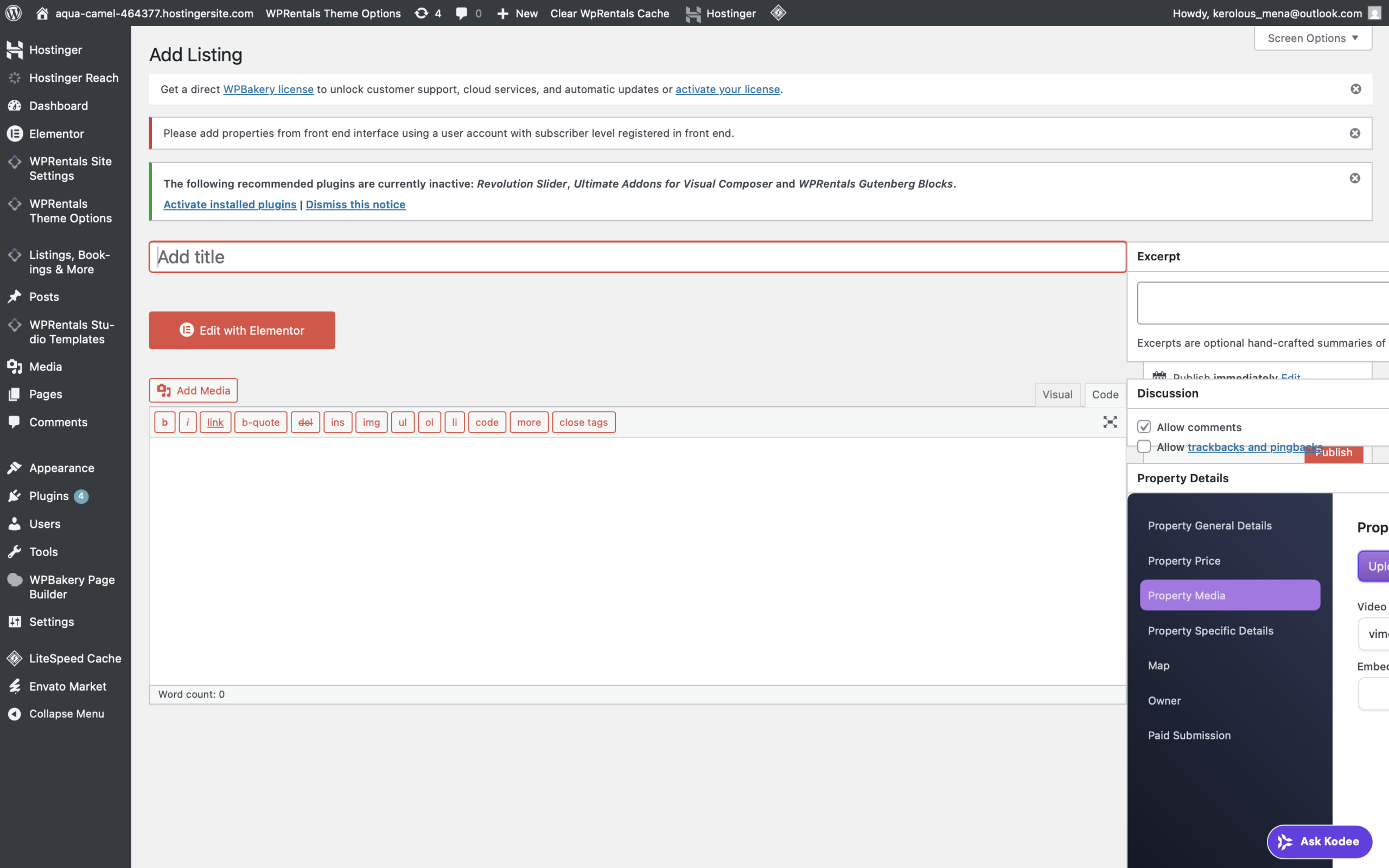Dismiss the red front end properties notice
Image resolution: width=1389 pixels, height=868 pixels.
coord(1355,133)
